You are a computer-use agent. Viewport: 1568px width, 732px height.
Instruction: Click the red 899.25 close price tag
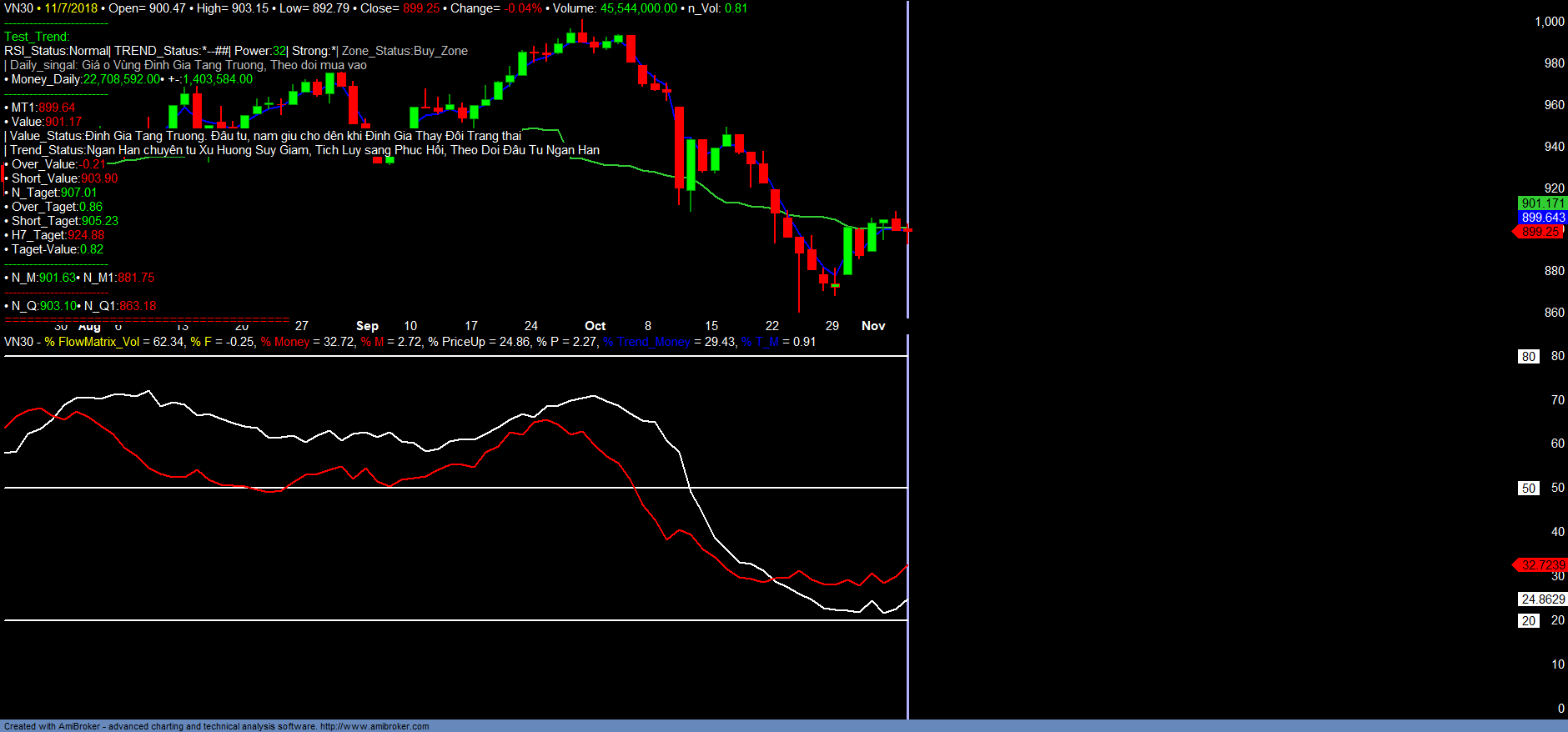pyautogui.click(x=1540, y=232)
